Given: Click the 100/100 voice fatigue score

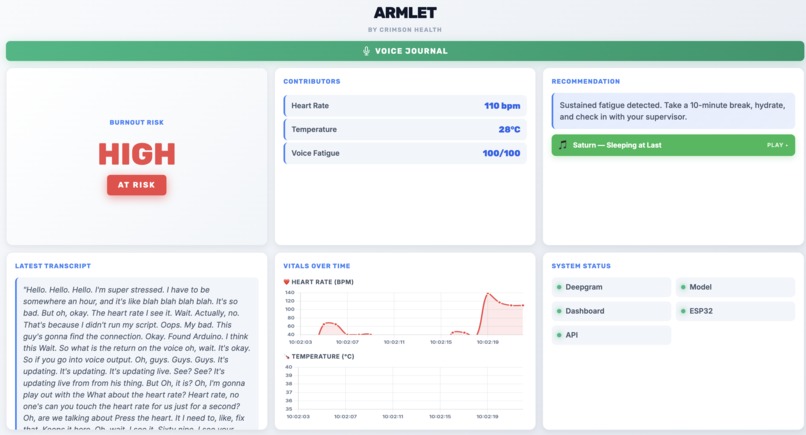Looking at the screenshot, I should pyautogui.click(x=501, y=153).
